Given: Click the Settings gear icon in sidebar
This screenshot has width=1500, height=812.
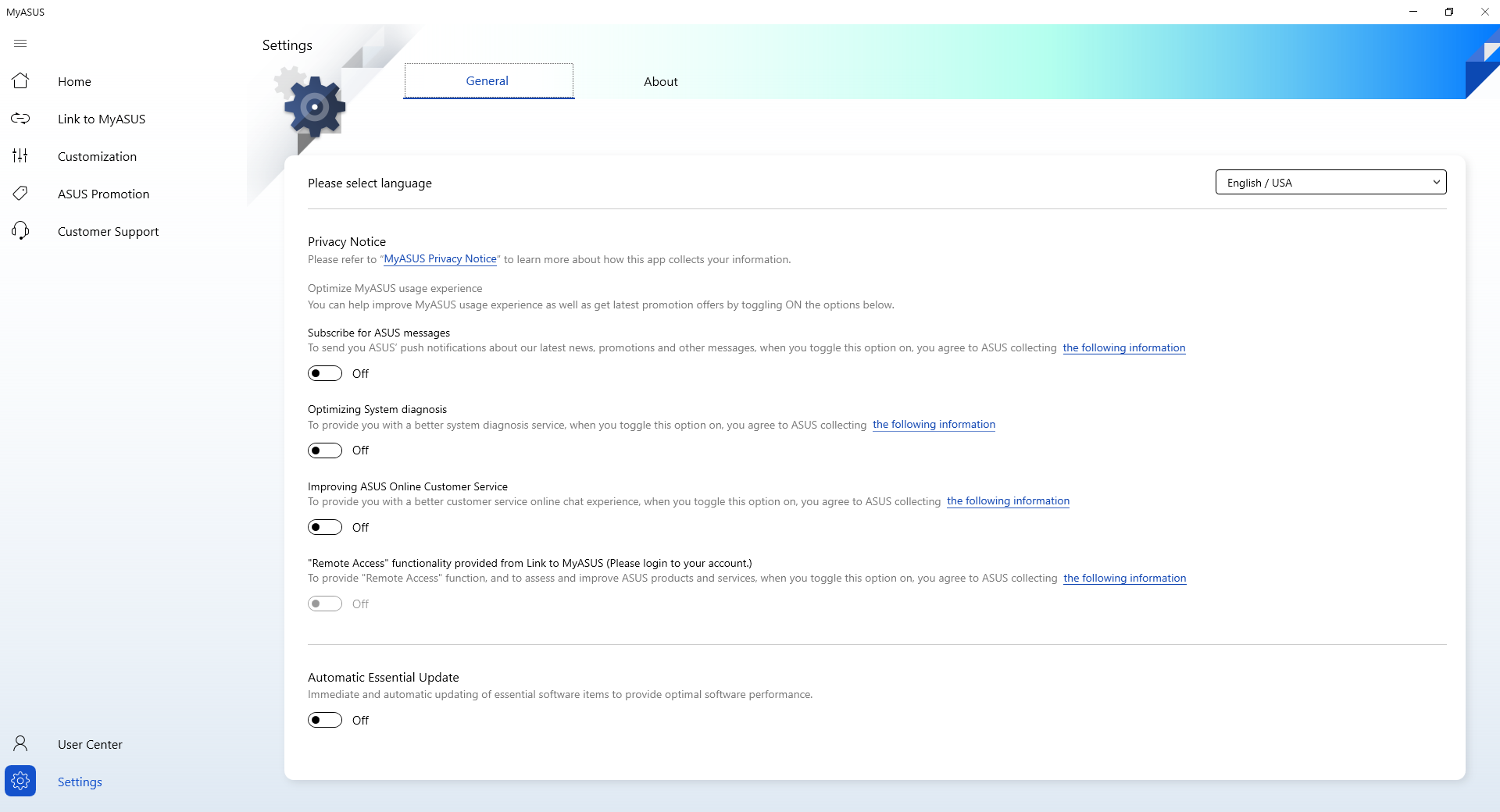Looking at the screenshot, I should pyautogui.click(x=20, y=781).
